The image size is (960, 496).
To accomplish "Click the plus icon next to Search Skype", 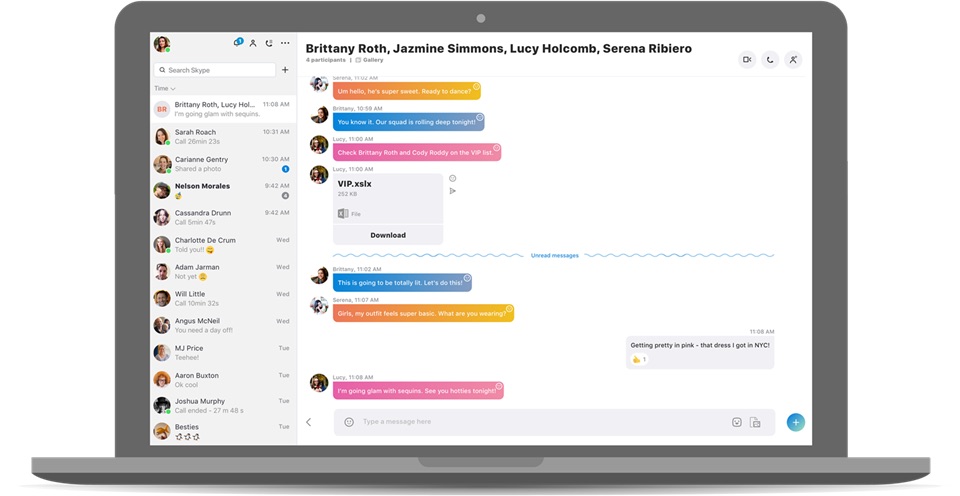I will [285, 70].
